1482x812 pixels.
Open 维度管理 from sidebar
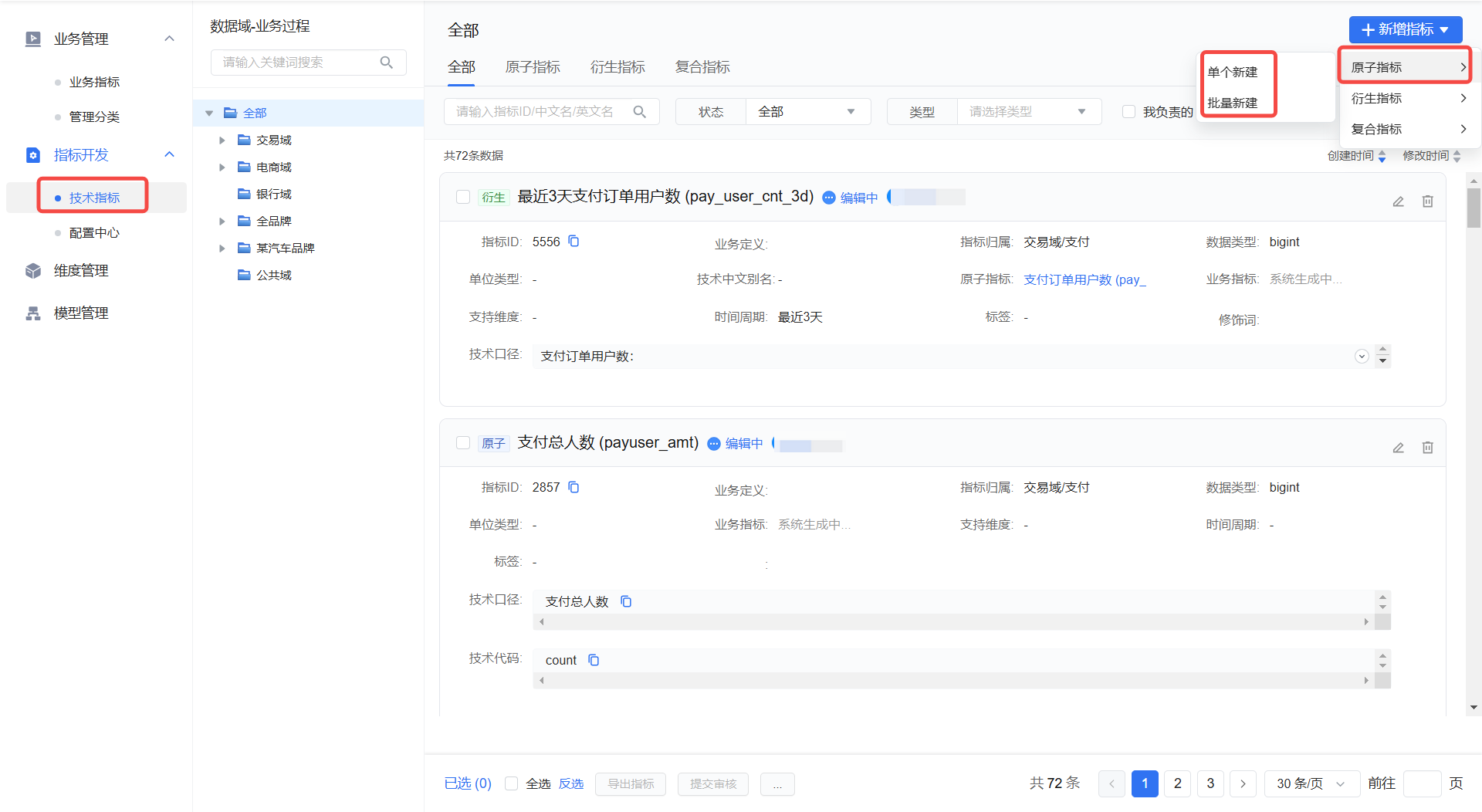[x=80, y=271]
